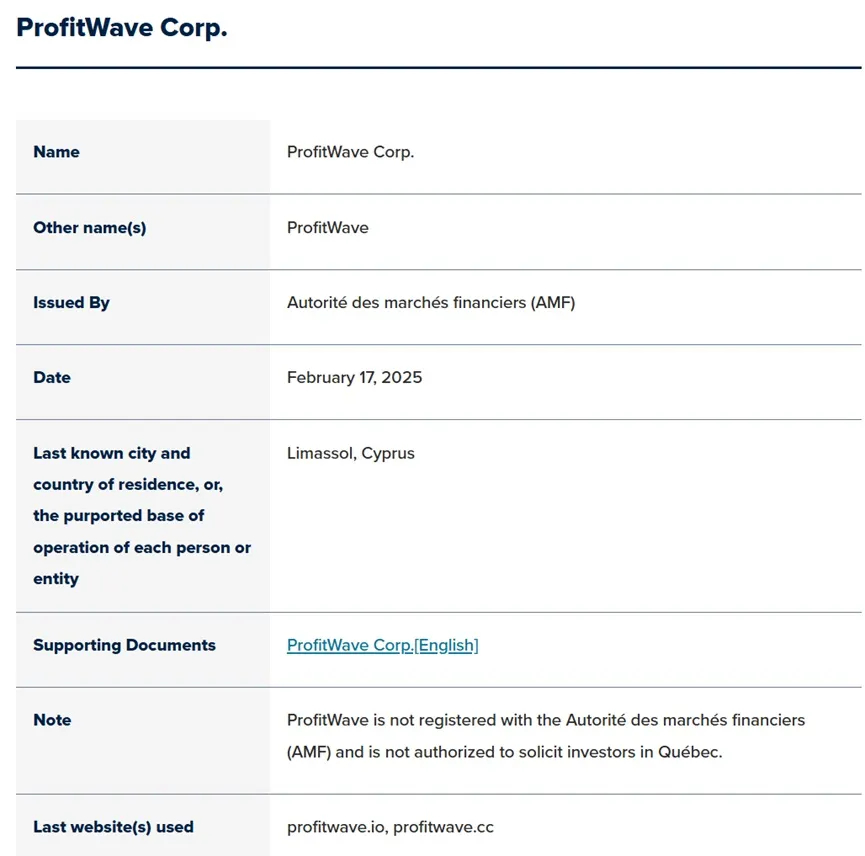Select the Last website(s) used label

tap(113, 827)
